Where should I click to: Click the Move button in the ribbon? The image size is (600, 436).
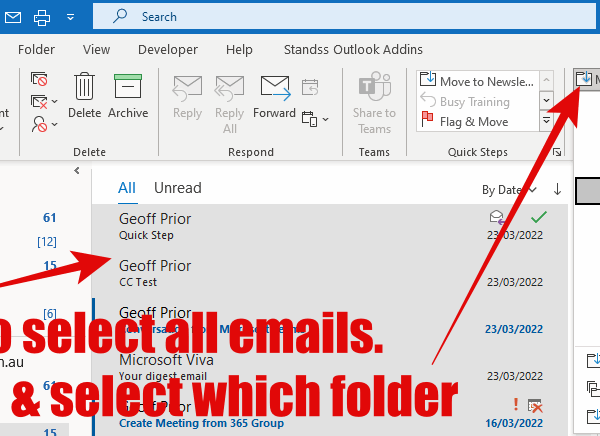coord(586,79)
